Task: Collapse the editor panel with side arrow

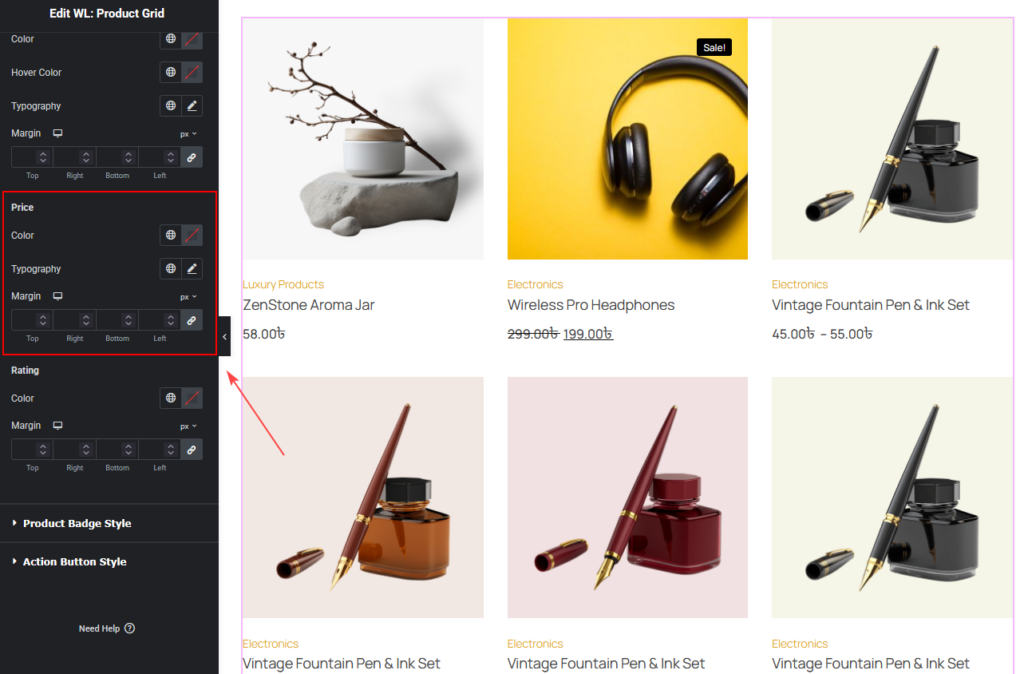Action: point(225,337)
